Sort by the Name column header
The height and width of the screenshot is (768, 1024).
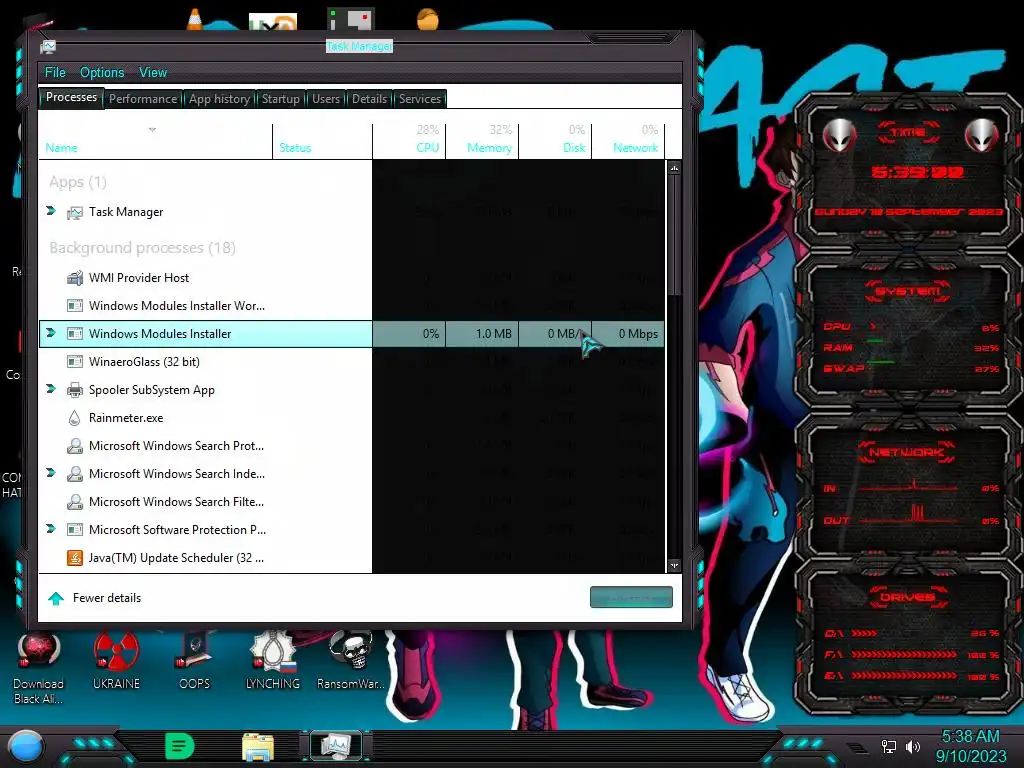155,141
